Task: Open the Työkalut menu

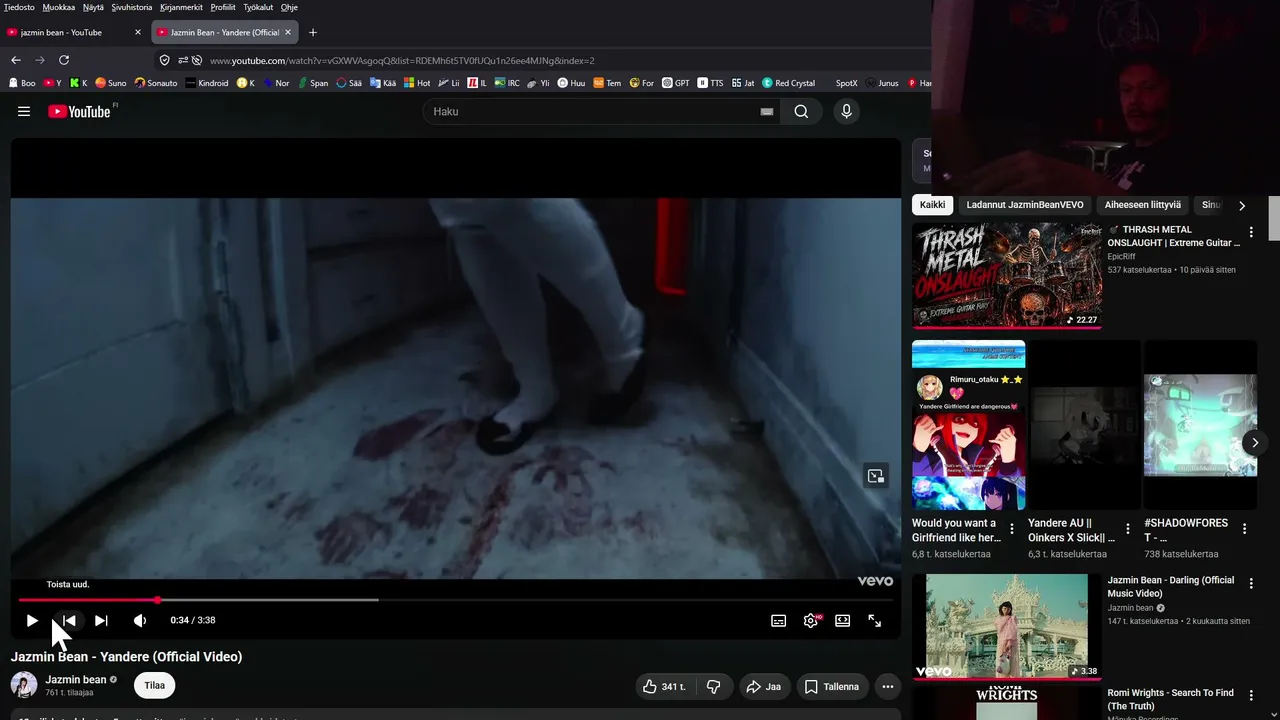Action: pos(258,7)
